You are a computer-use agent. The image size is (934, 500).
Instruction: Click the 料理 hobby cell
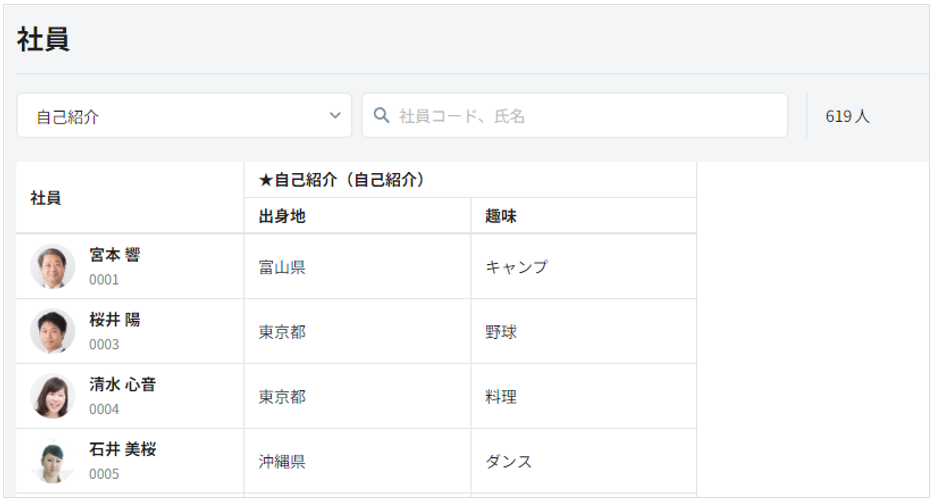point(501,397)
